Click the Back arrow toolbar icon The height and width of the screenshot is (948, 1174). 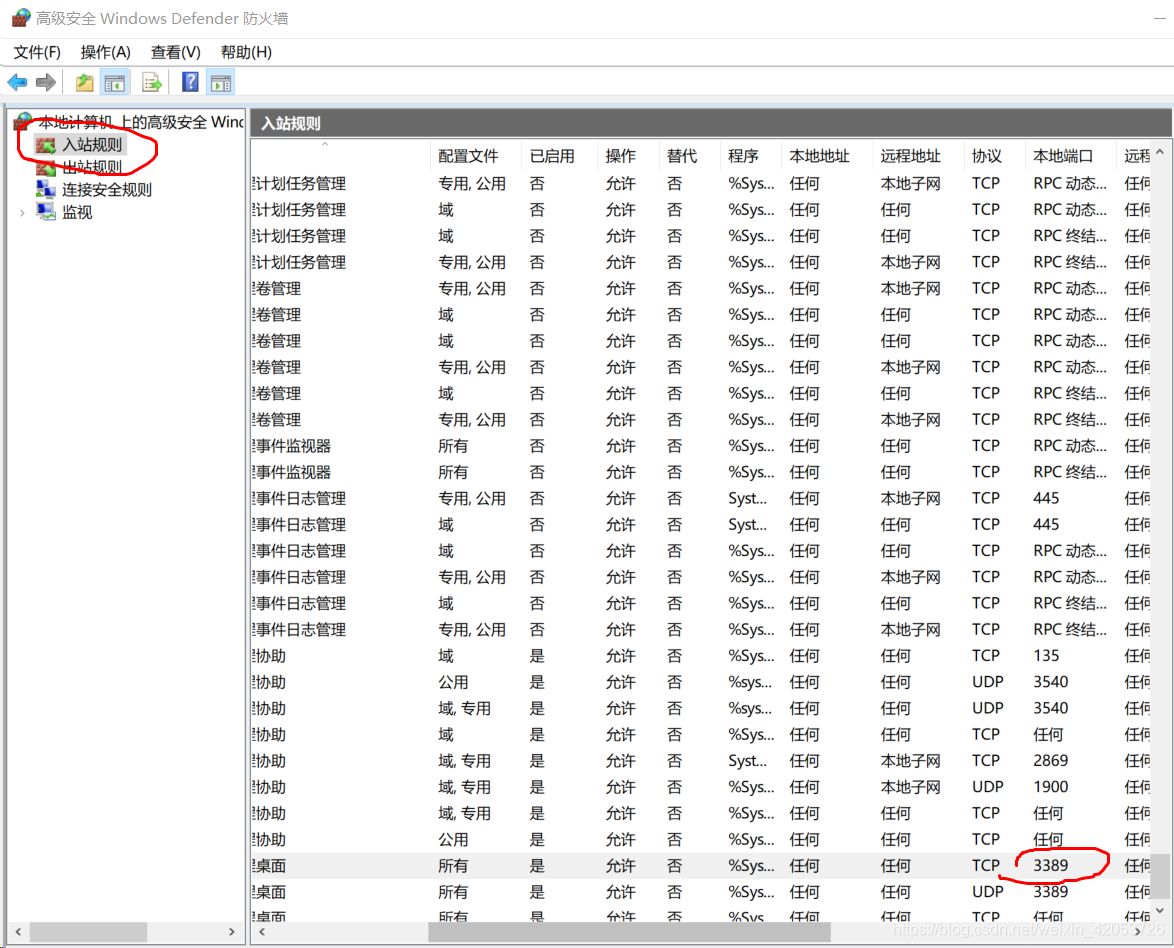coord(17,82)
